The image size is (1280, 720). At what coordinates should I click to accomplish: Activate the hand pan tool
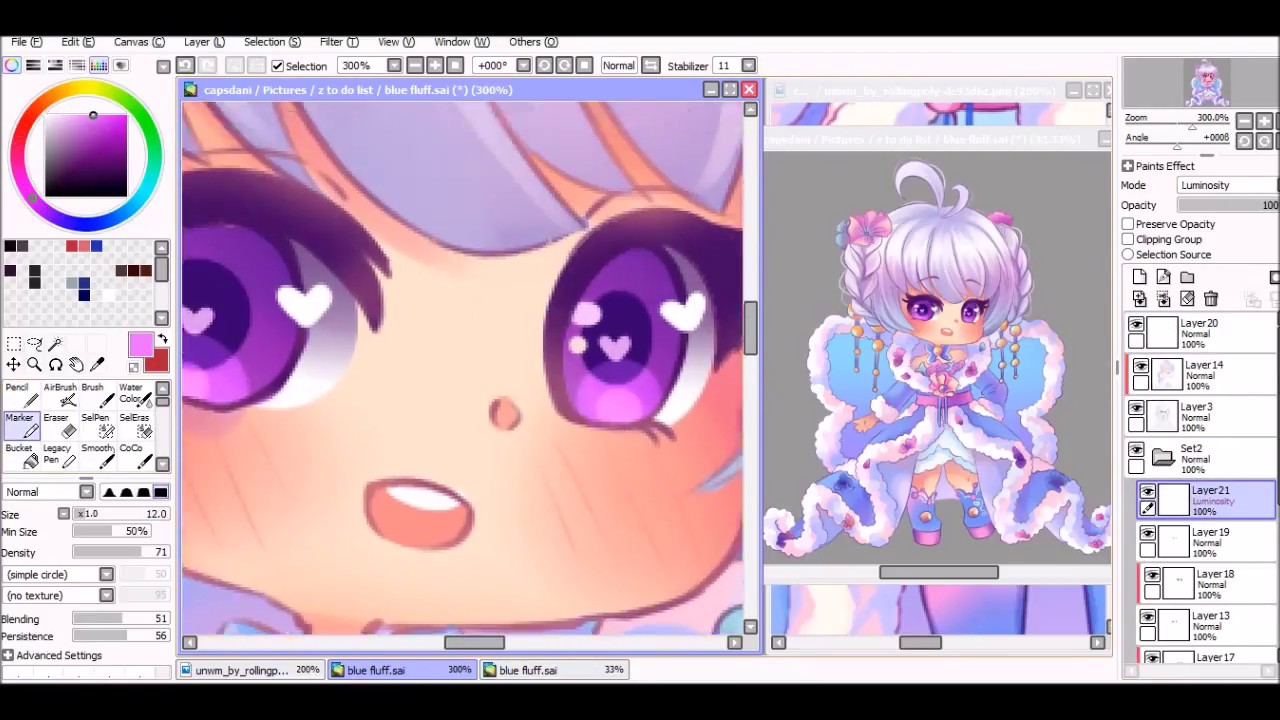(77, 365)
